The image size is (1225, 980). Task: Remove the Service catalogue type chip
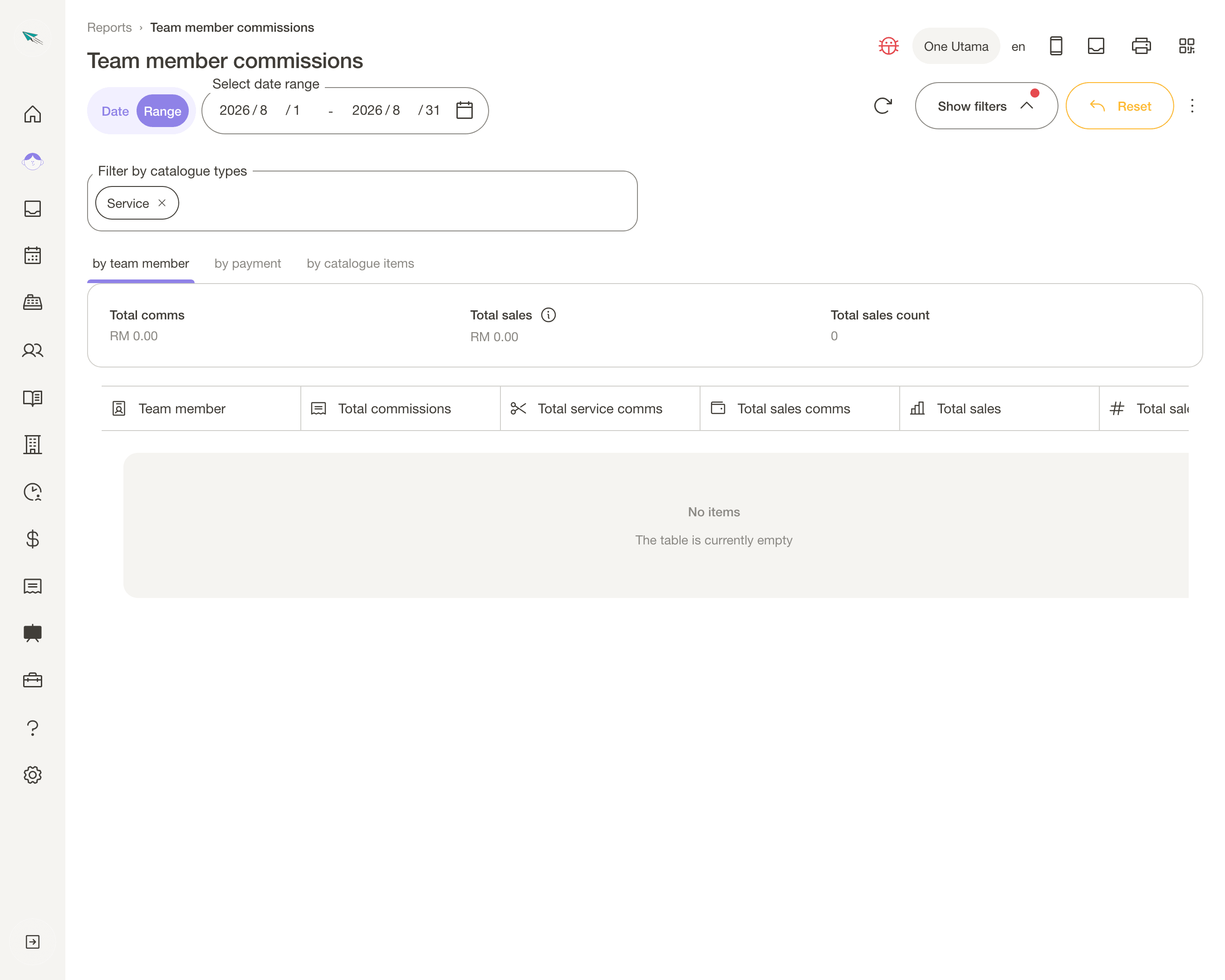coord(162,203)
